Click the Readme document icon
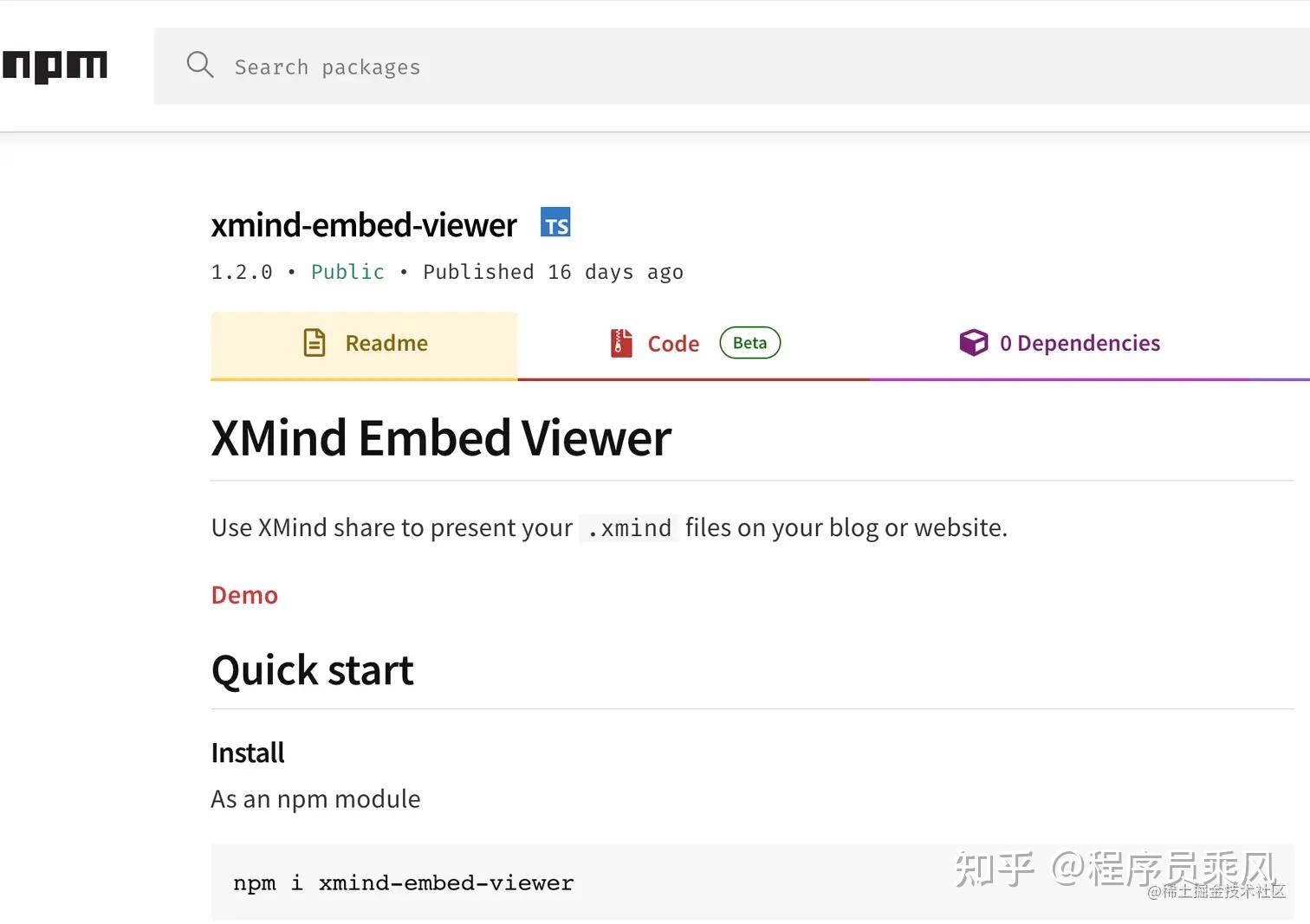1310x924 pixels. tap(314, 342)
